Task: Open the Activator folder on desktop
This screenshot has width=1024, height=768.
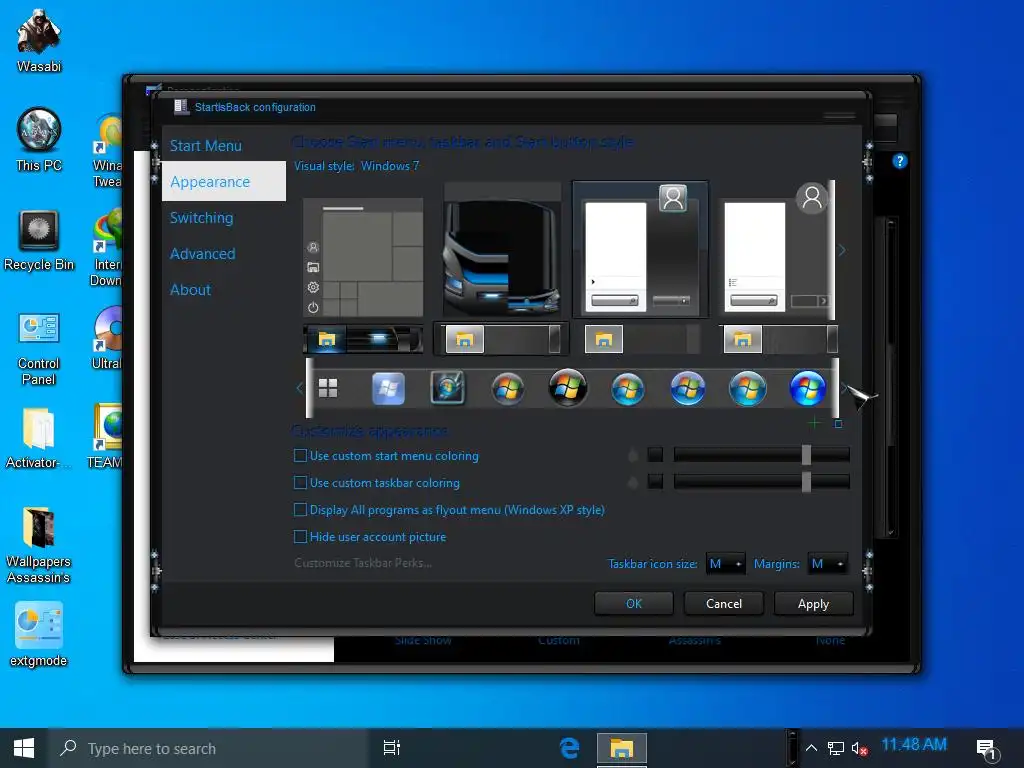Action: click(39, 438)
